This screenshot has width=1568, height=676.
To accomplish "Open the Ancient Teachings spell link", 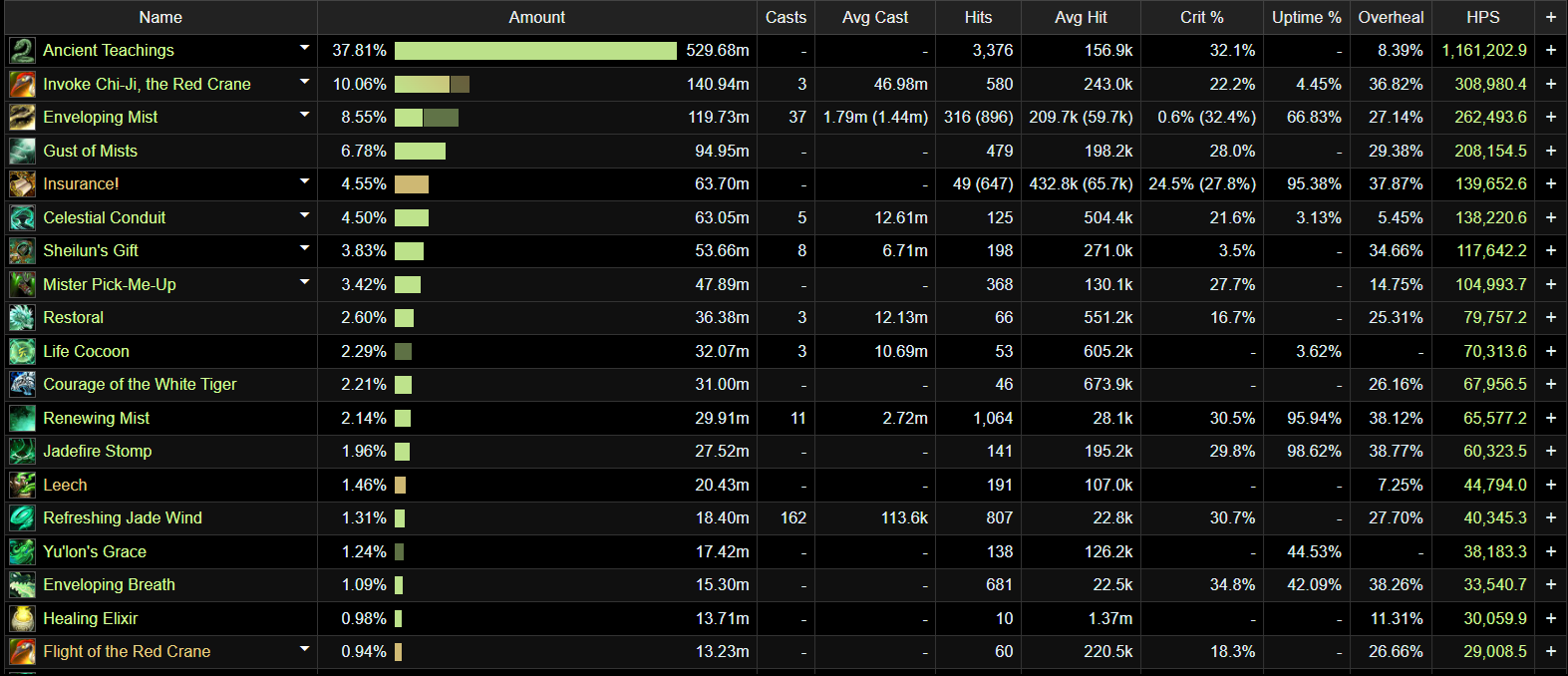I will click(x=109, y=51).
